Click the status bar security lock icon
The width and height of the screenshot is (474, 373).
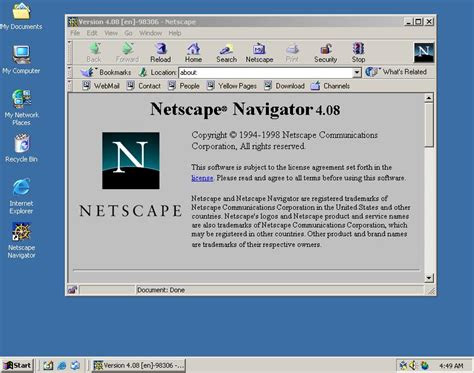(x=72, y=290)
